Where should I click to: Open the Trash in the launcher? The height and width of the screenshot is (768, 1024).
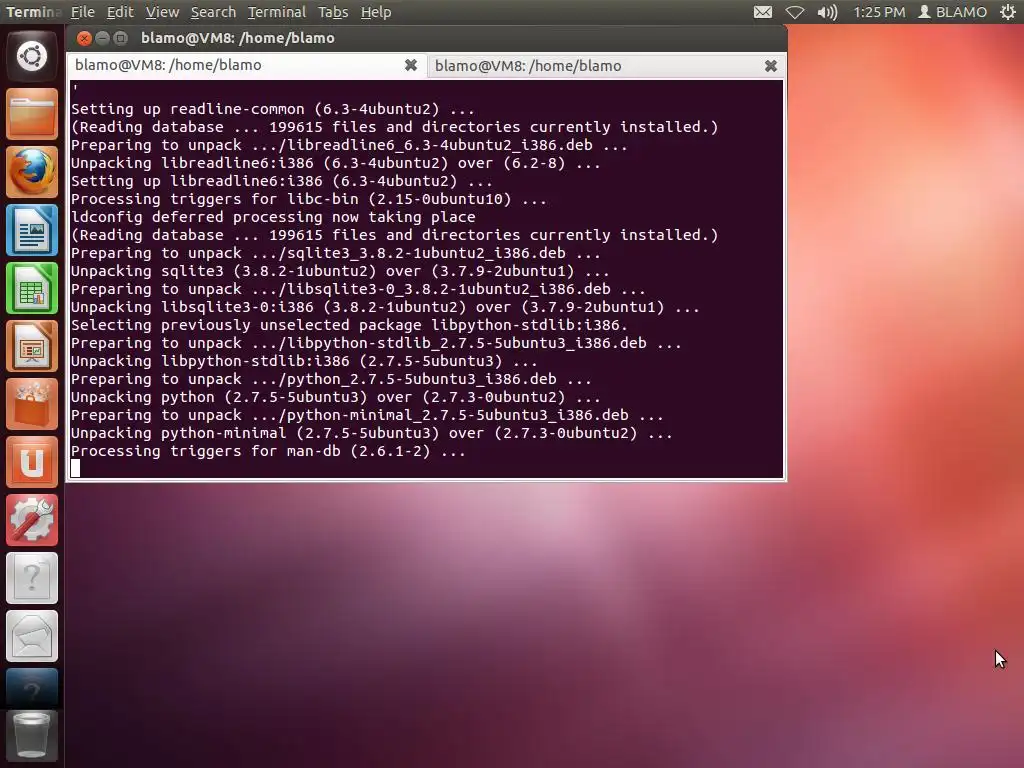point(32,736)
